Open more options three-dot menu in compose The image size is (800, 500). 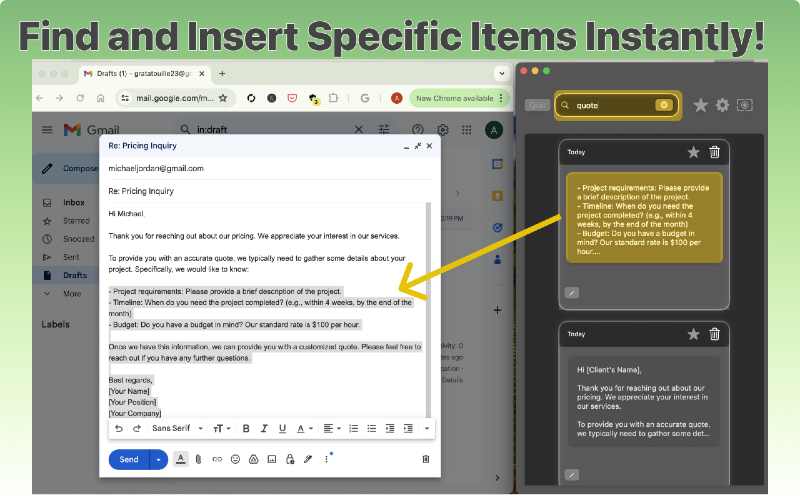pyautogui.click(x=327, y=459)
